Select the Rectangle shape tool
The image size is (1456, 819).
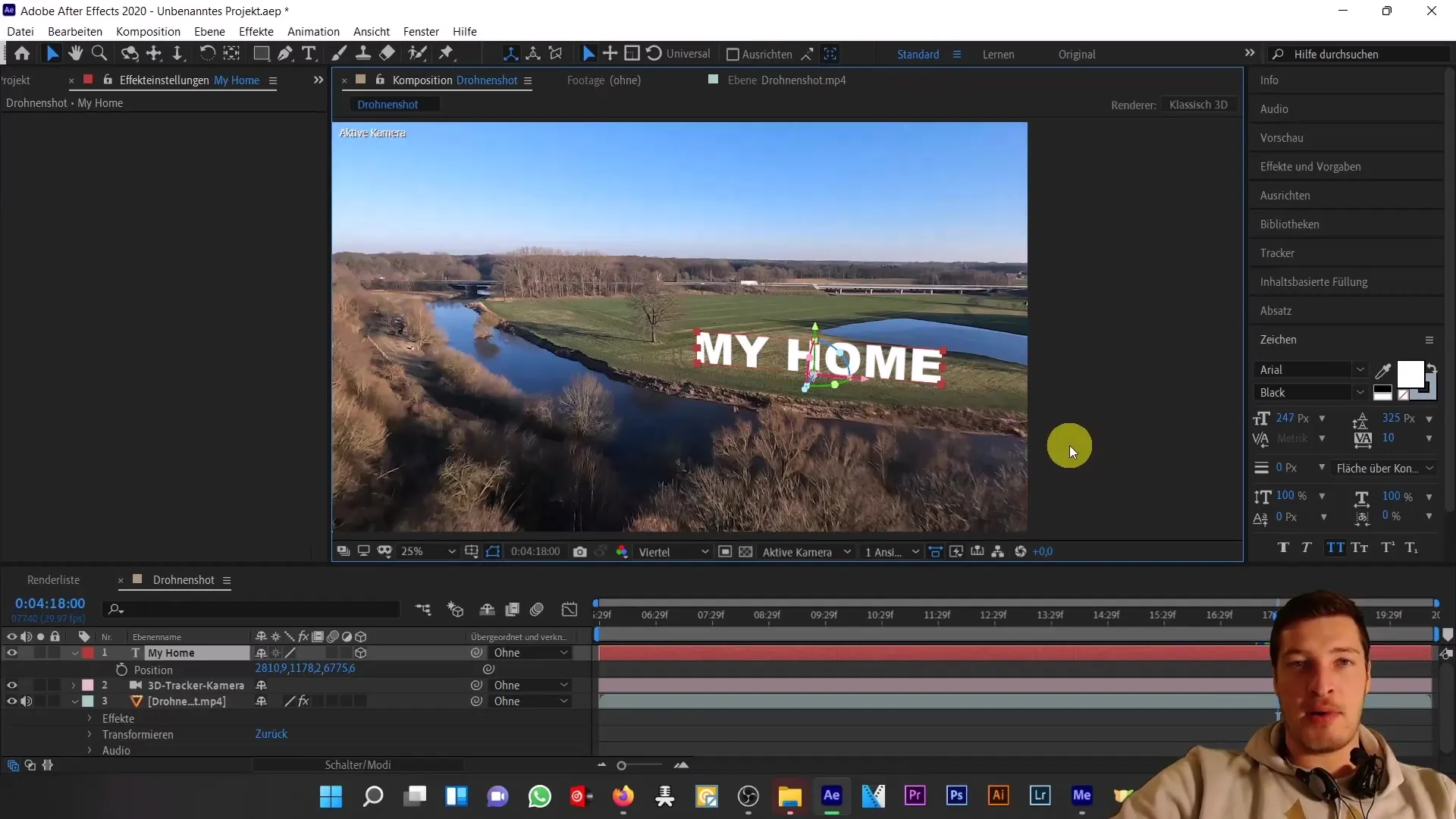pos(261,54)
